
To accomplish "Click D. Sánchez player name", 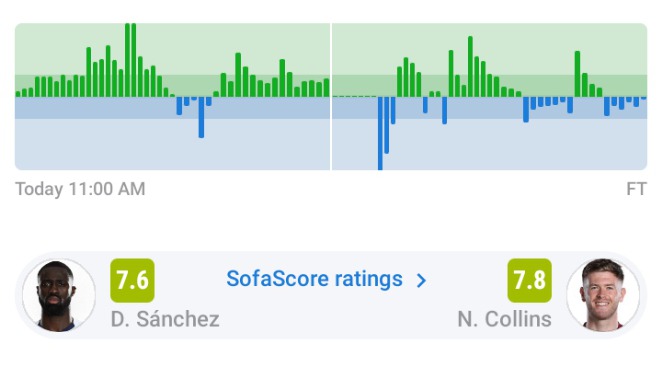I will (x=165, y=319).
